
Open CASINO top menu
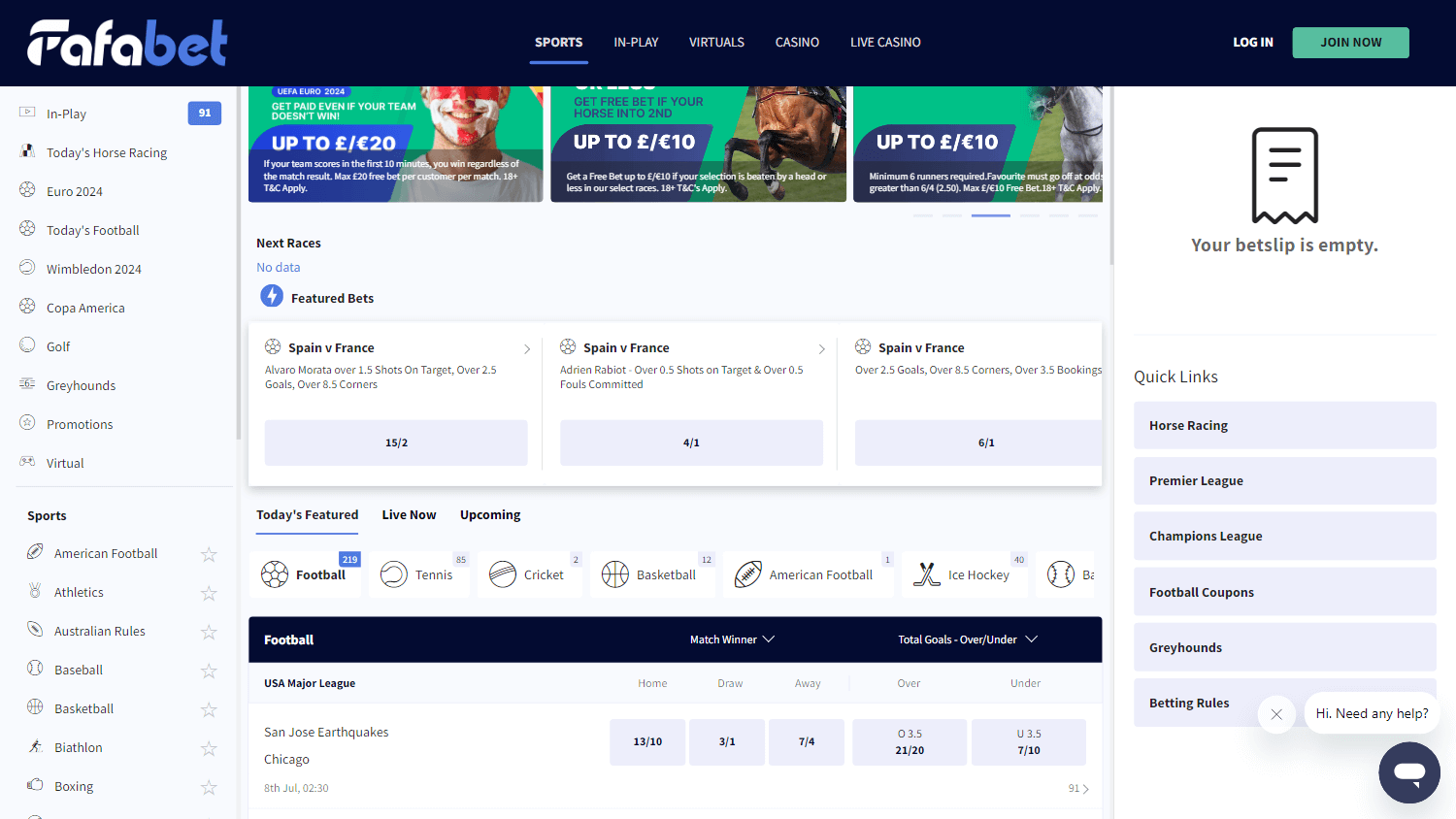797,43
